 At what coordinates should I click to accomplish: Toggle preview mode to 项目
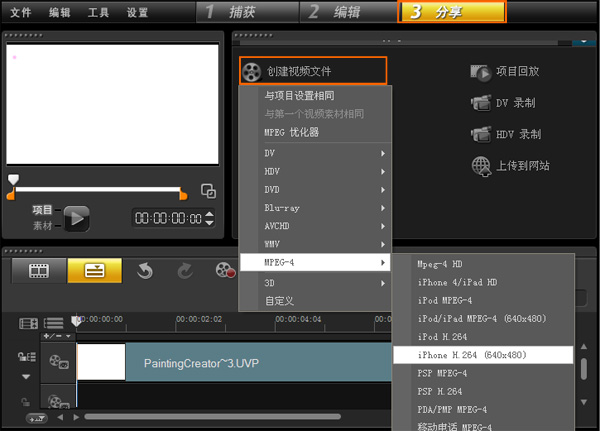(42, 210)
